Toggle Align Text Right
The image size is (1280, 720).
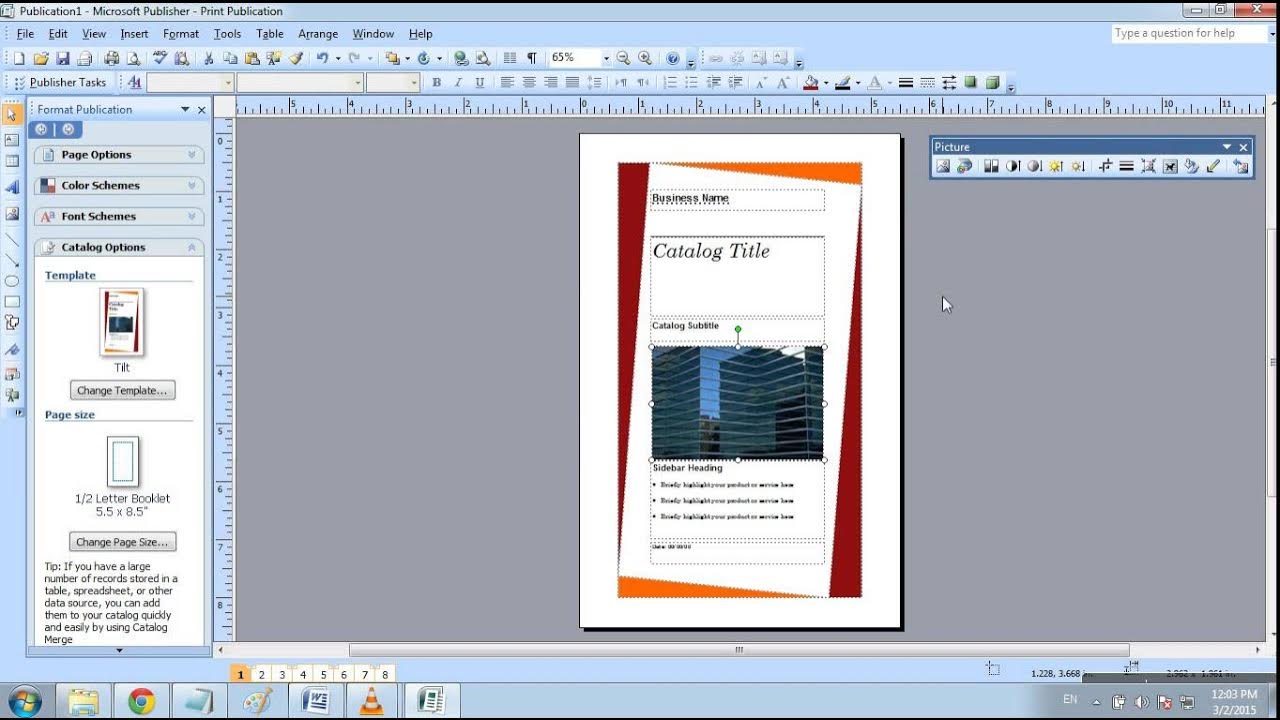pos(550,83)
